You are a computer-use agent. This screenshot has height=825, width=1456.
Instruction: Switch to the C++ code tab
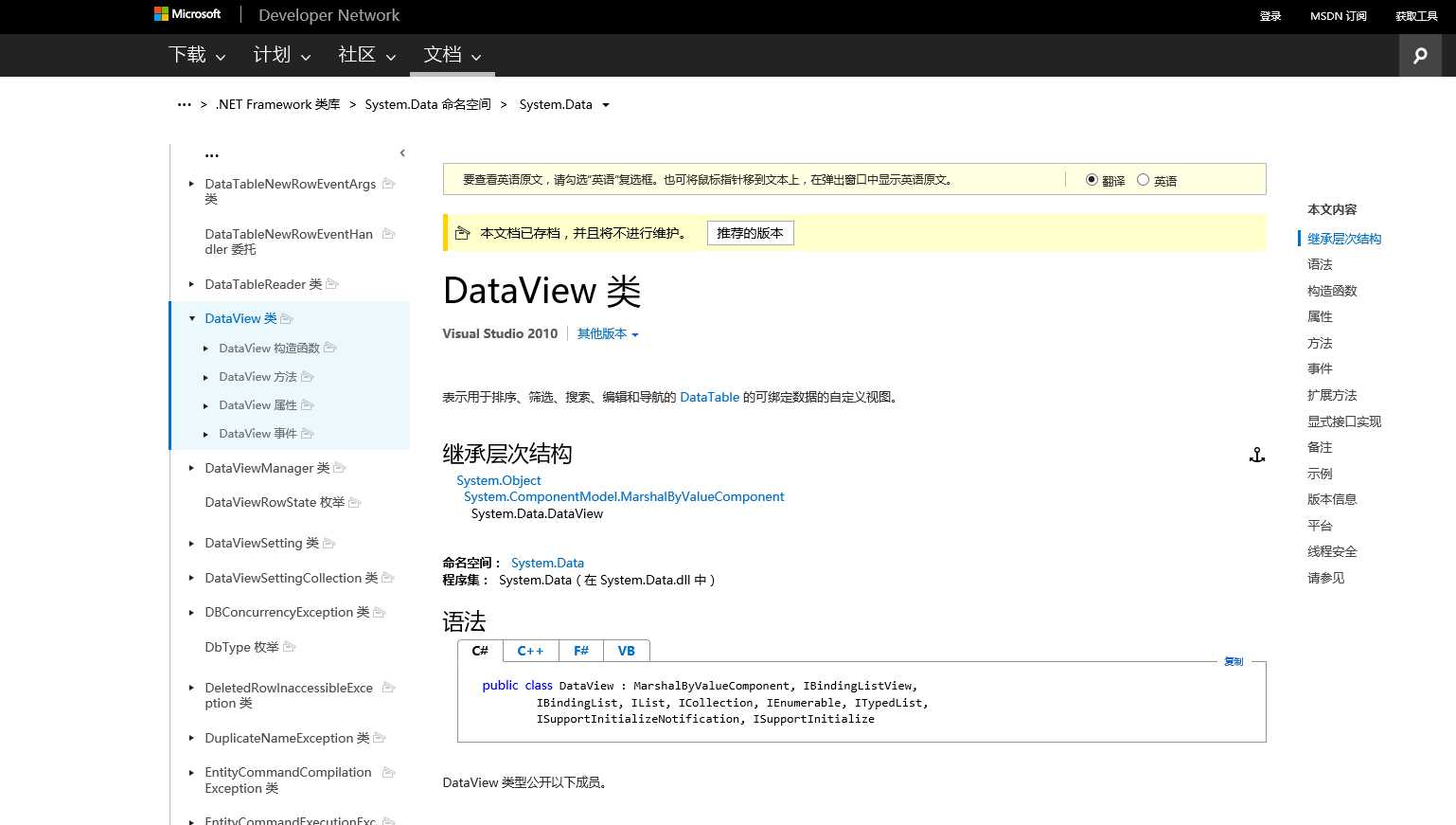[x=530, y=651]
